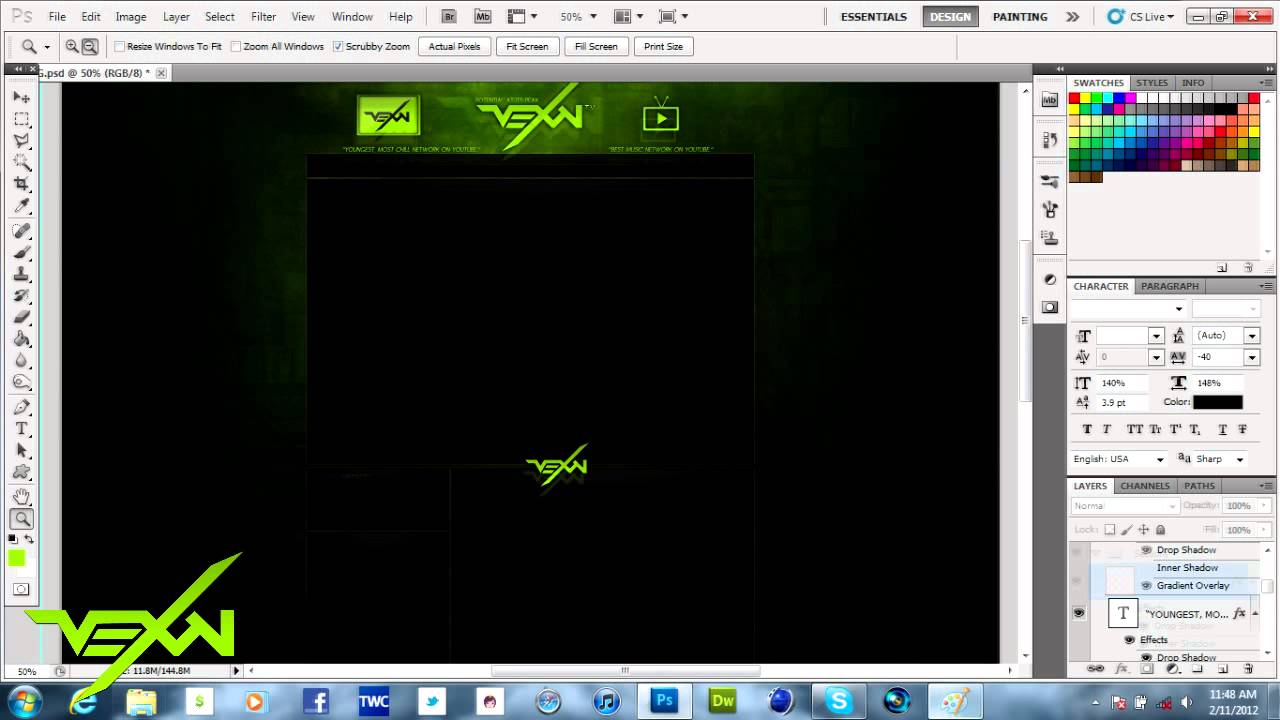
Task: Open the Filter menu
Action: coord(264,16)
